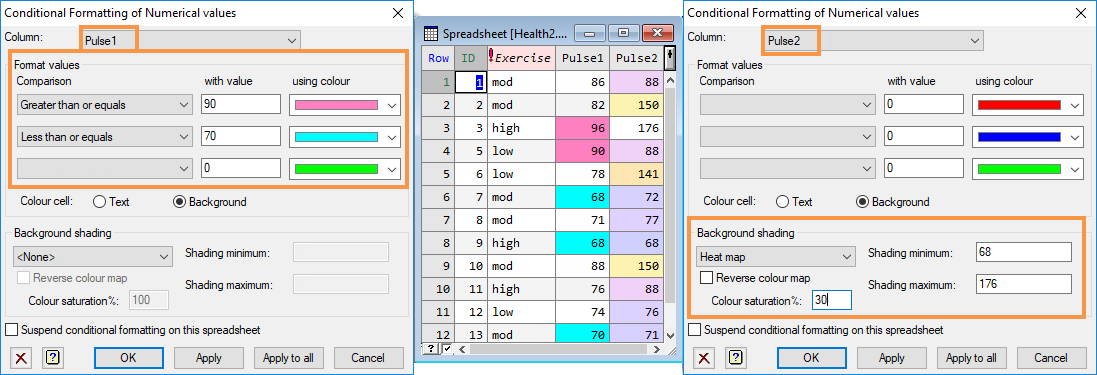Open pink colour swatch in Pulse1 dialog
1097x375 pixels.
pyautogui.click(x=345, y=105)
